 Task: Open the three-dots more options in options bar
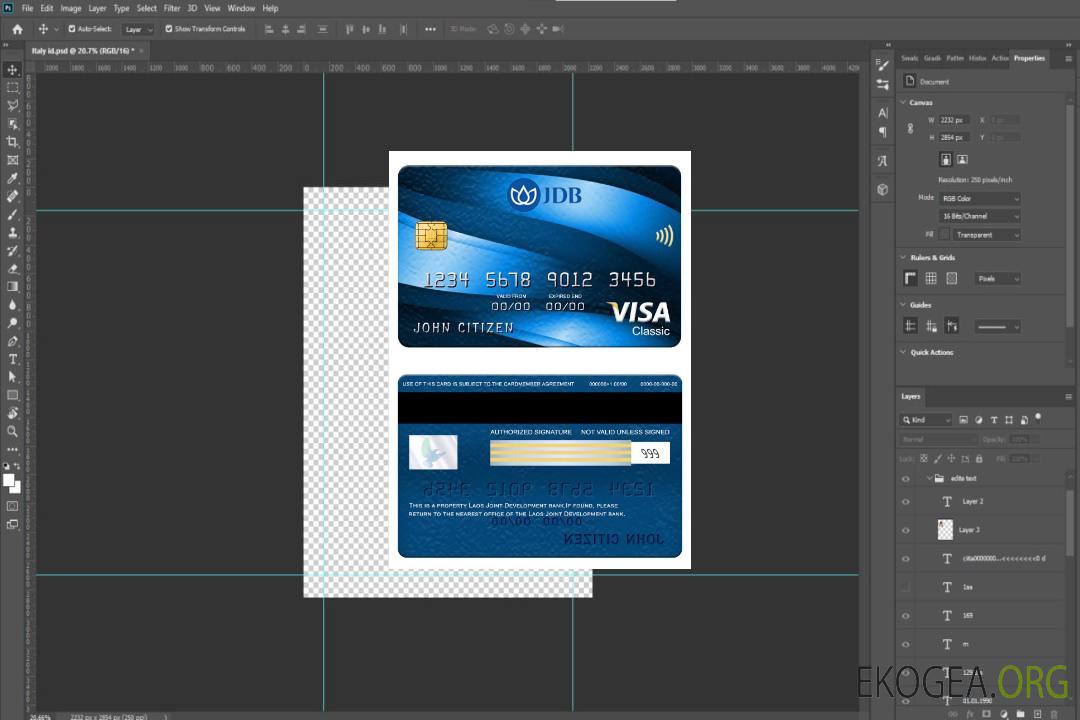coord(430,29)
